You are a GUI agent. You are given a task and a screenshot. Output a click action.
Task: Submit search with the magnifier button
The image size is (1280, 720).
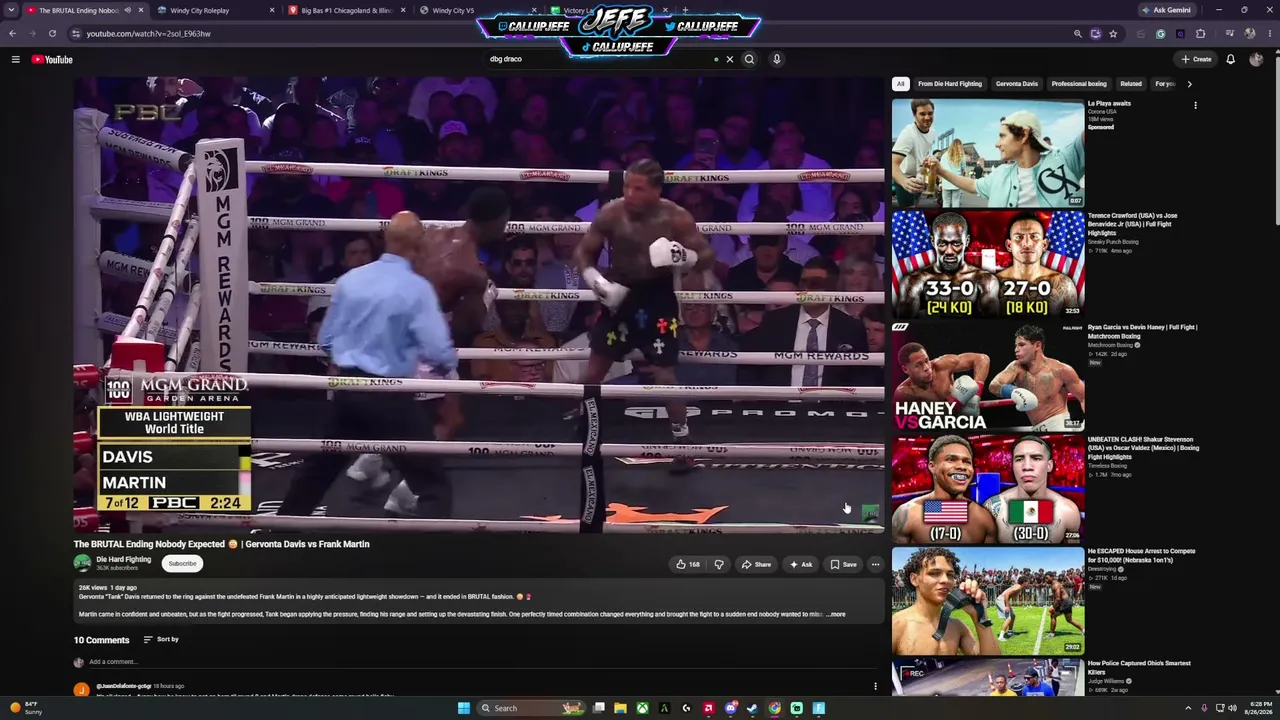[x=749, y=59]
